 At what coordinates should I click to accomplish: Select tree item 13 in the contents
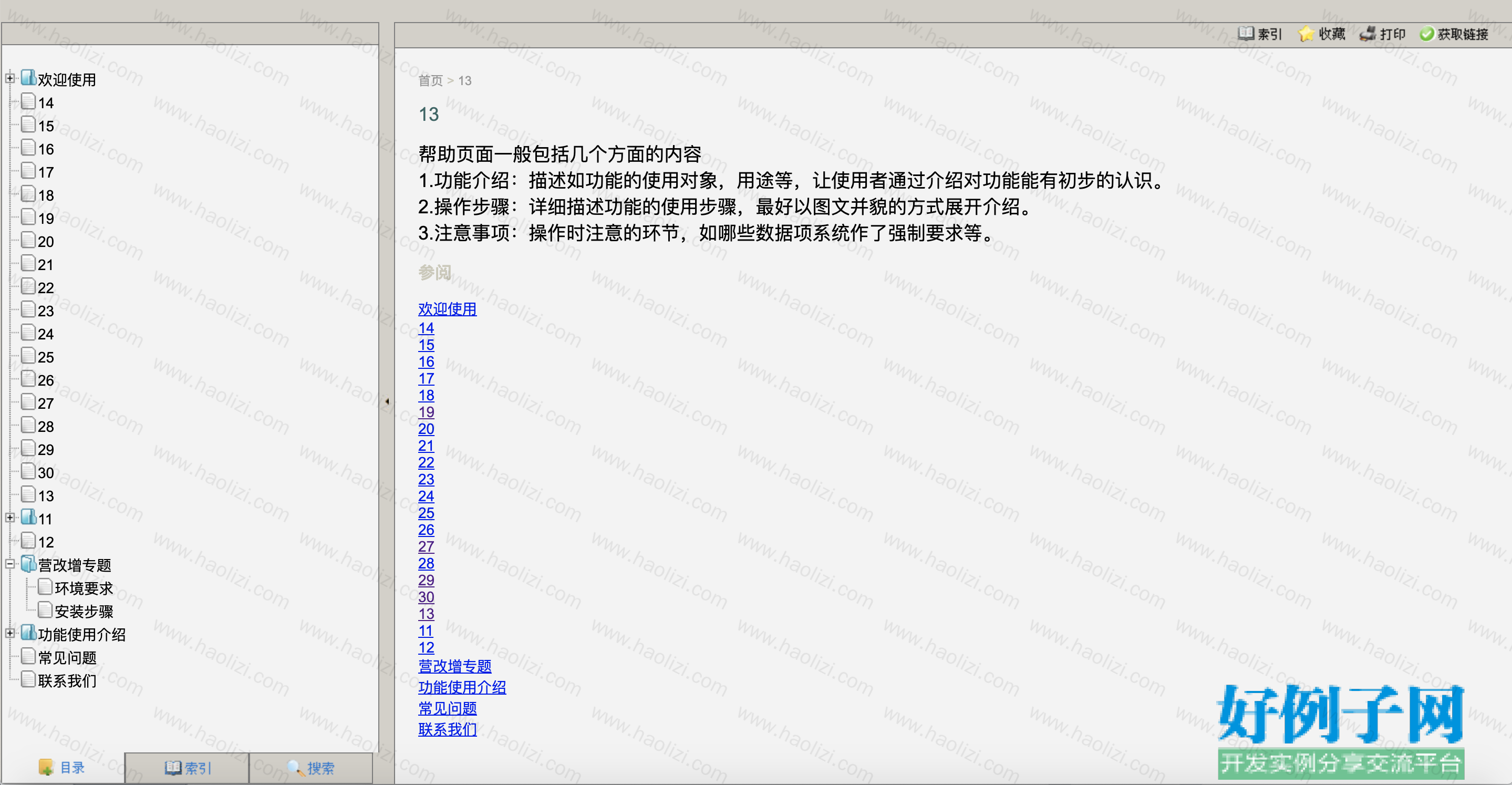pos(46,495)
